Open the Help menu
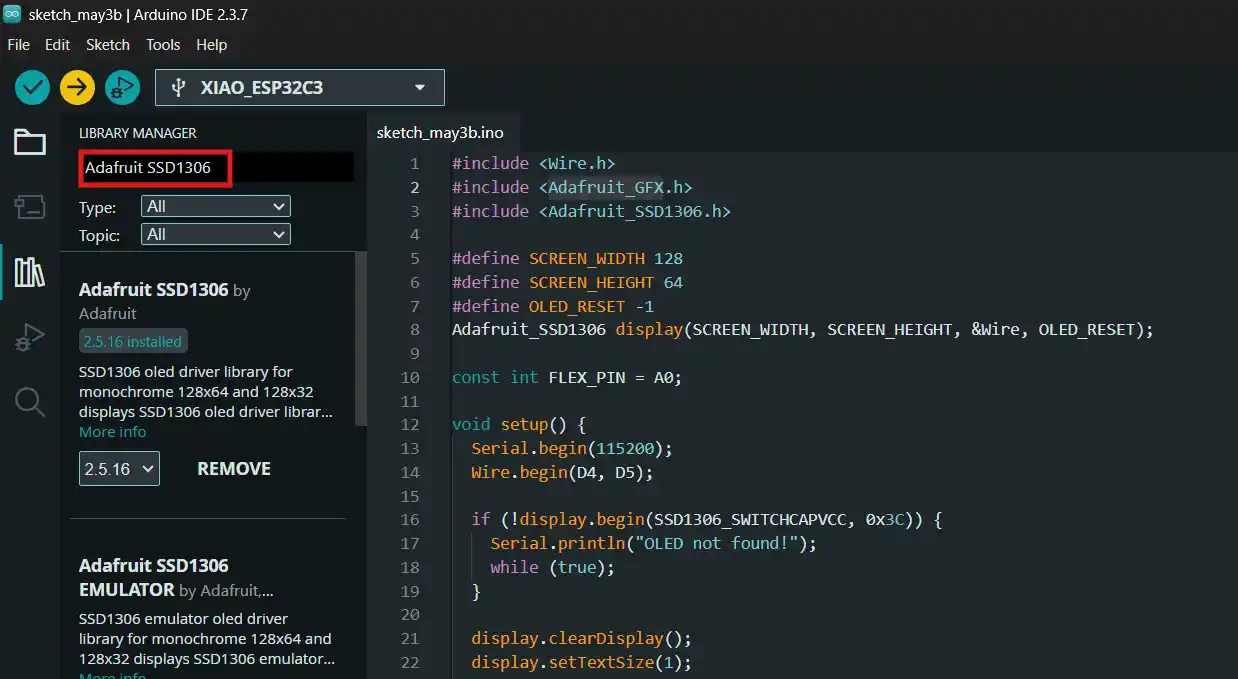This screenshot has width=1238, height=679. click(x=211, y=45)
